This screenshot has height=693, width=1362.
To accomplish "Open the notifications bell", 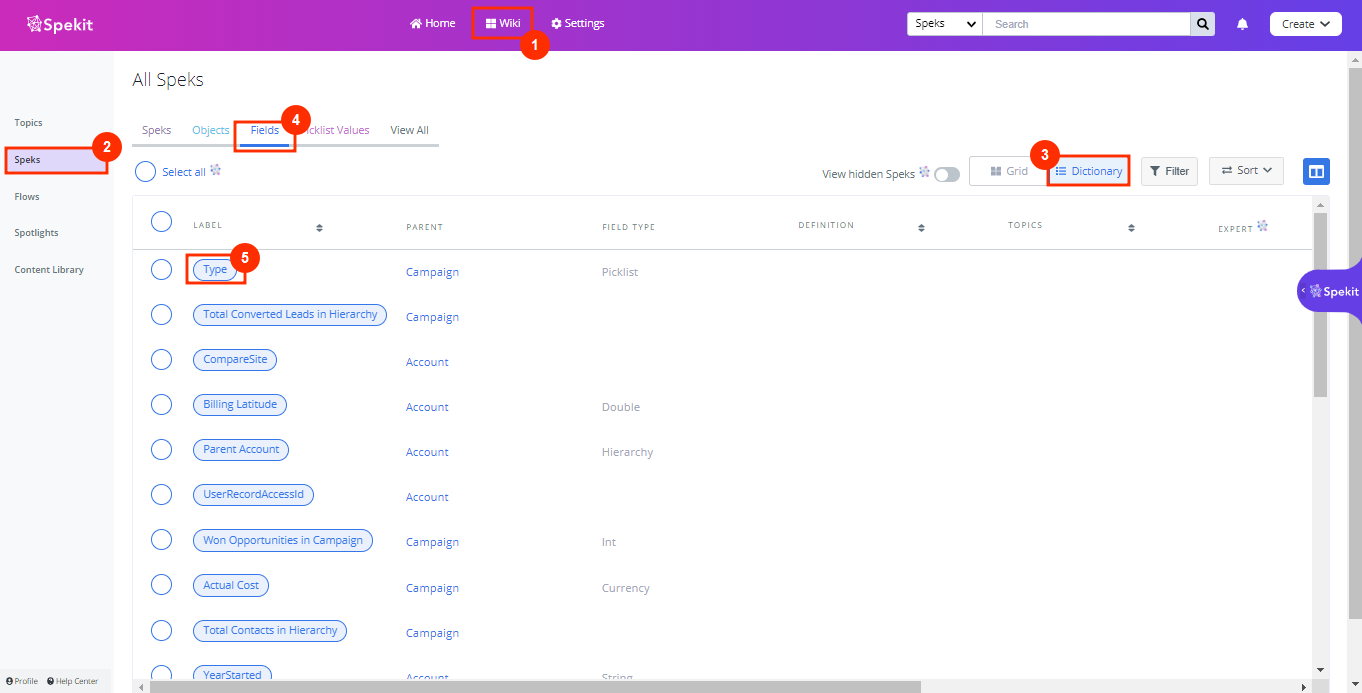I will tap(1242, 24).
